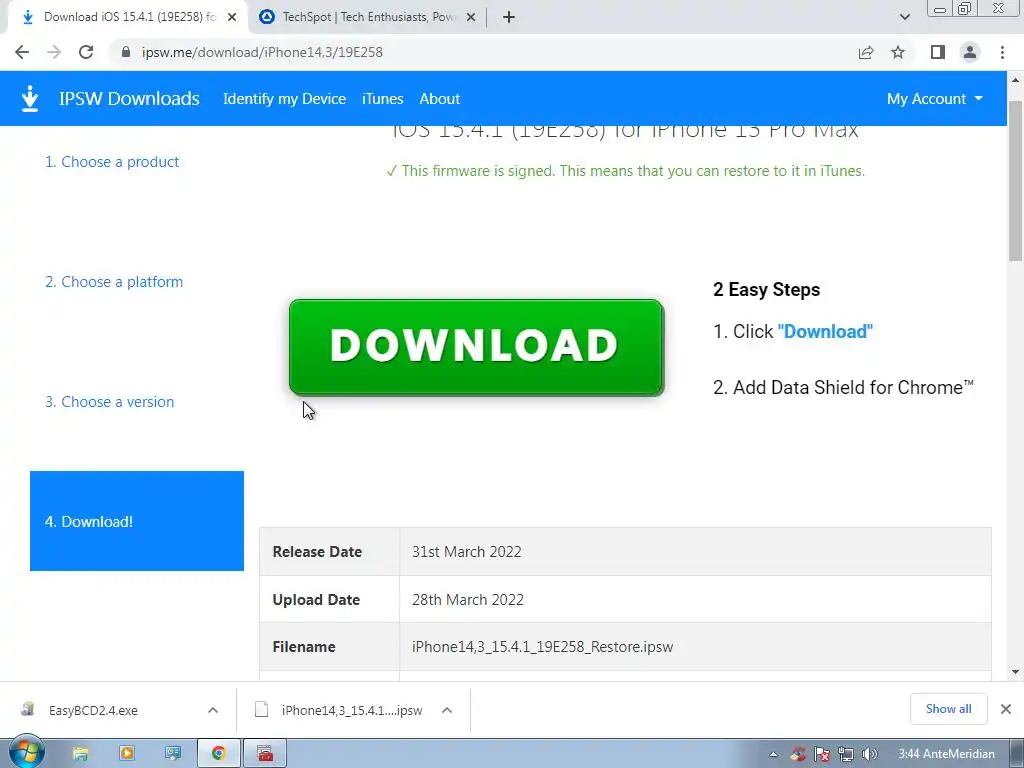Click the browser forward arrow
The height and width of the screenshot is (768, 1024).
pos(54,52)
